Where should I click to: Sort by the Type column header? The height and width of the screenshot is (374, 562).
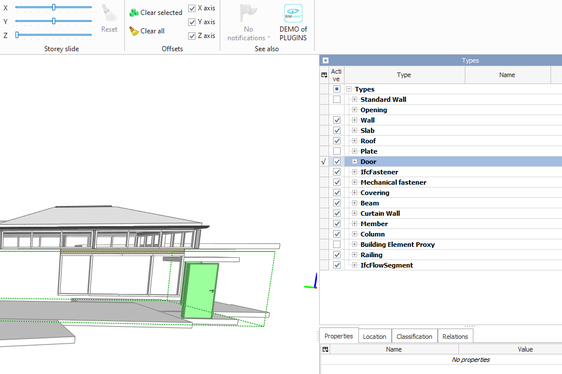click(x=404, y=75)
